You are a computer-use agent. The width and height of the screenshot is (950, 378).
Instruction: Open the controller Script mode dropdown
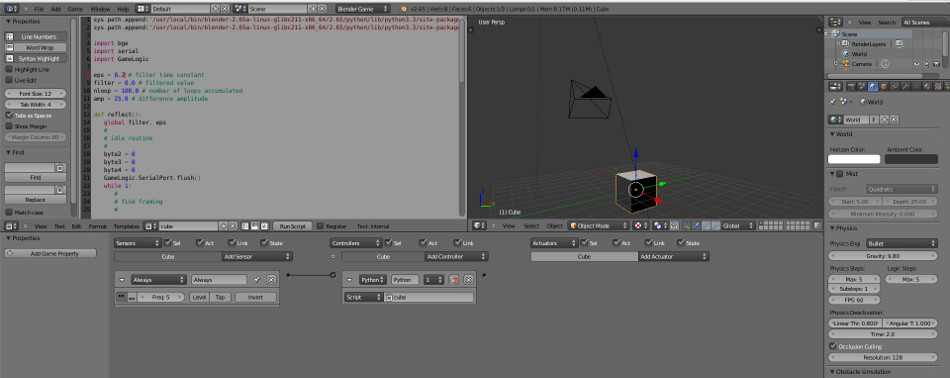[364, 297]
